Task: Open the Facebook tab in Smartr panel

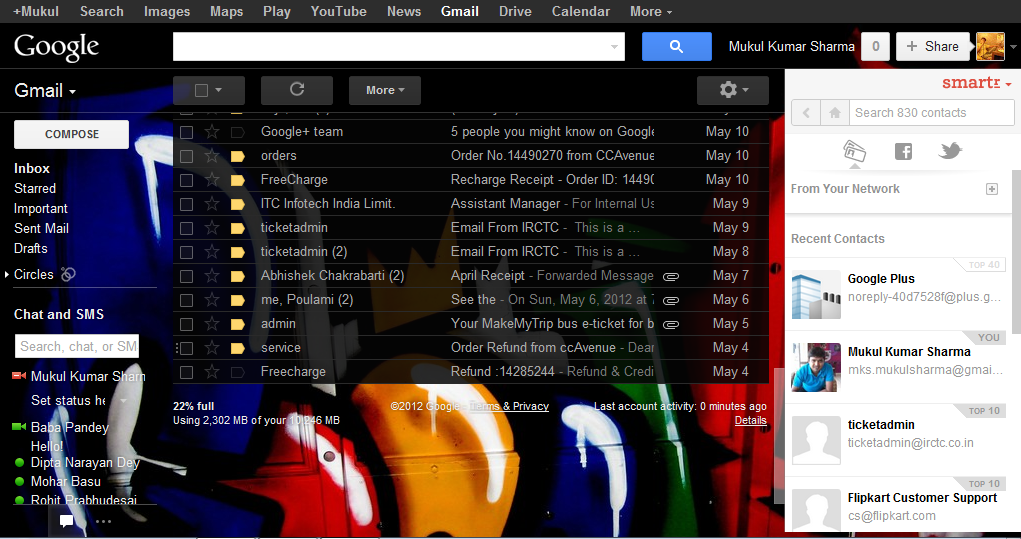Action: [x=903, y=152]
